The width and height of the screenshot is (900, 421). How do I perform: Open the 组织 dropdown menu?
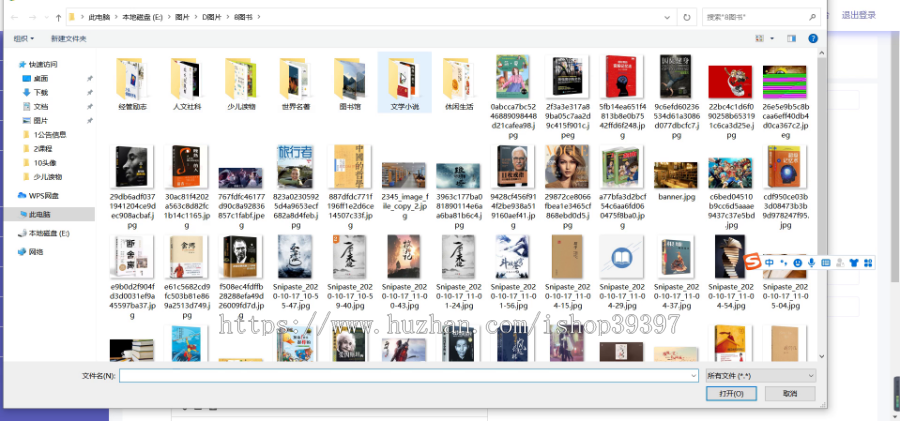[24, 38]
